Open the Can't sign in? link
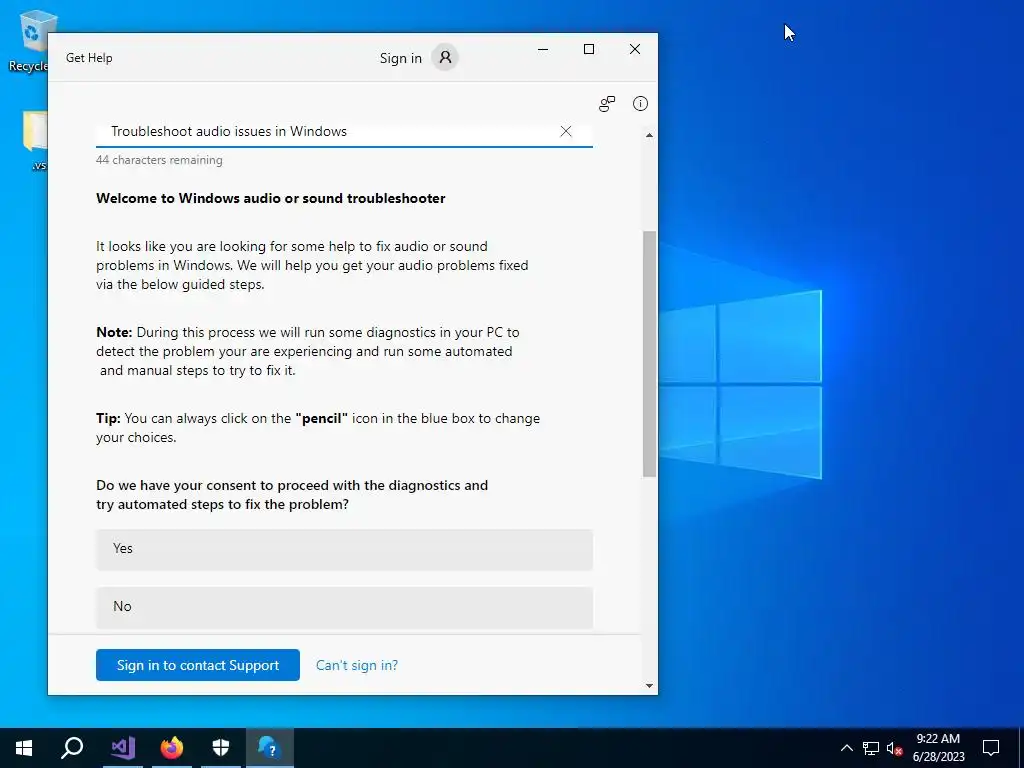 pos(357,665)
